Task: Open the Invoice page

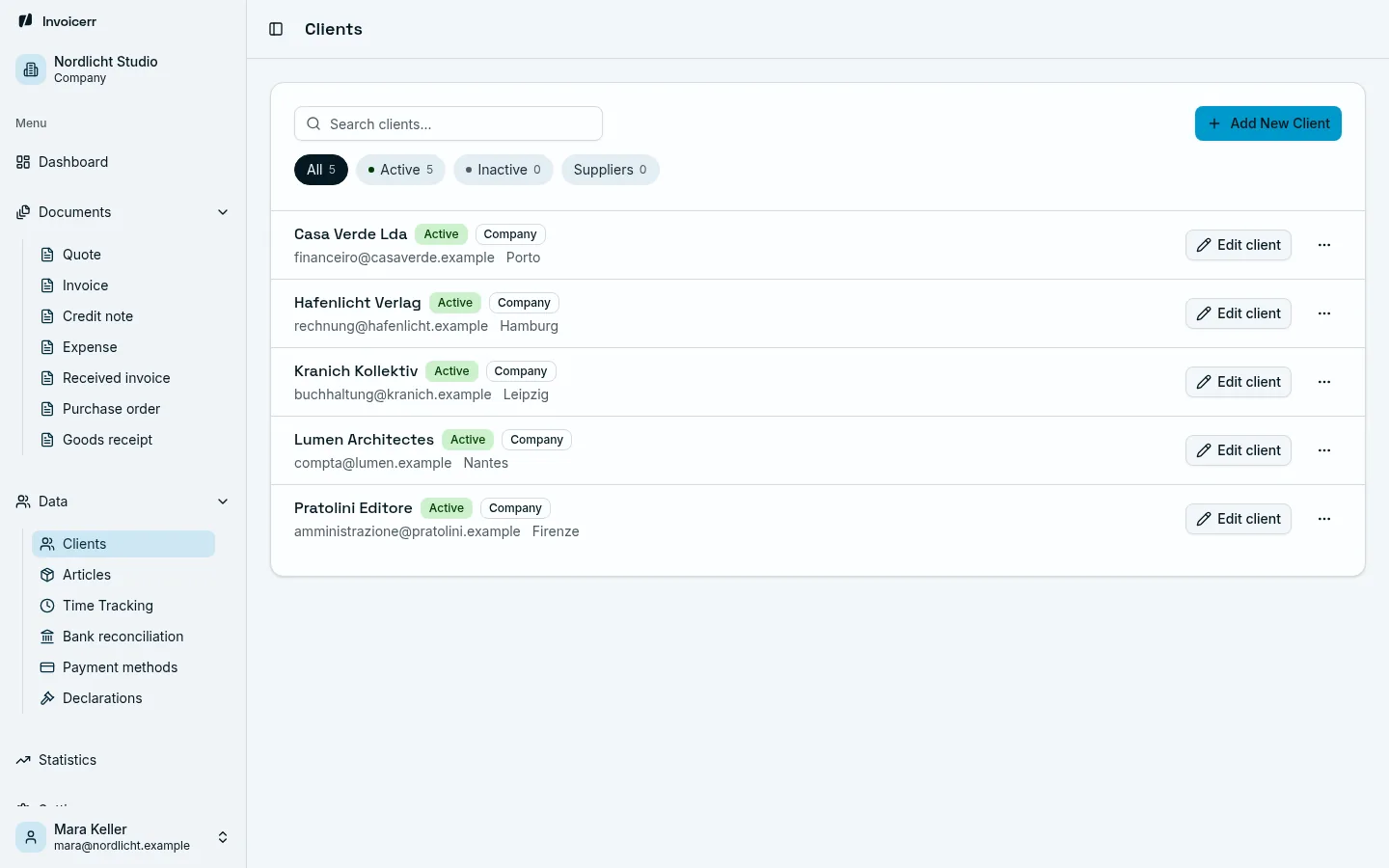Action: pos(123,285)
